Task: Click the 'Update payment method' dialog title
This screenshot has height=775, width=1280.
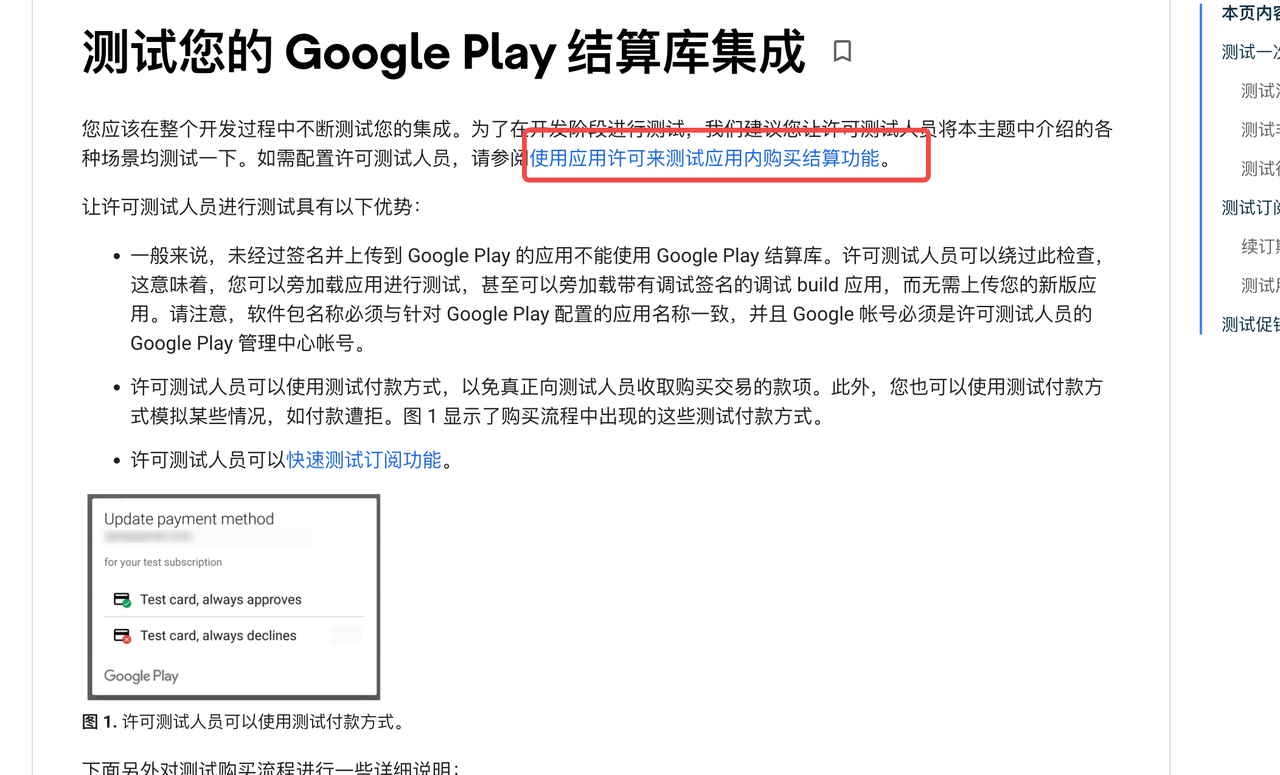Action: (x=189, y=519)
